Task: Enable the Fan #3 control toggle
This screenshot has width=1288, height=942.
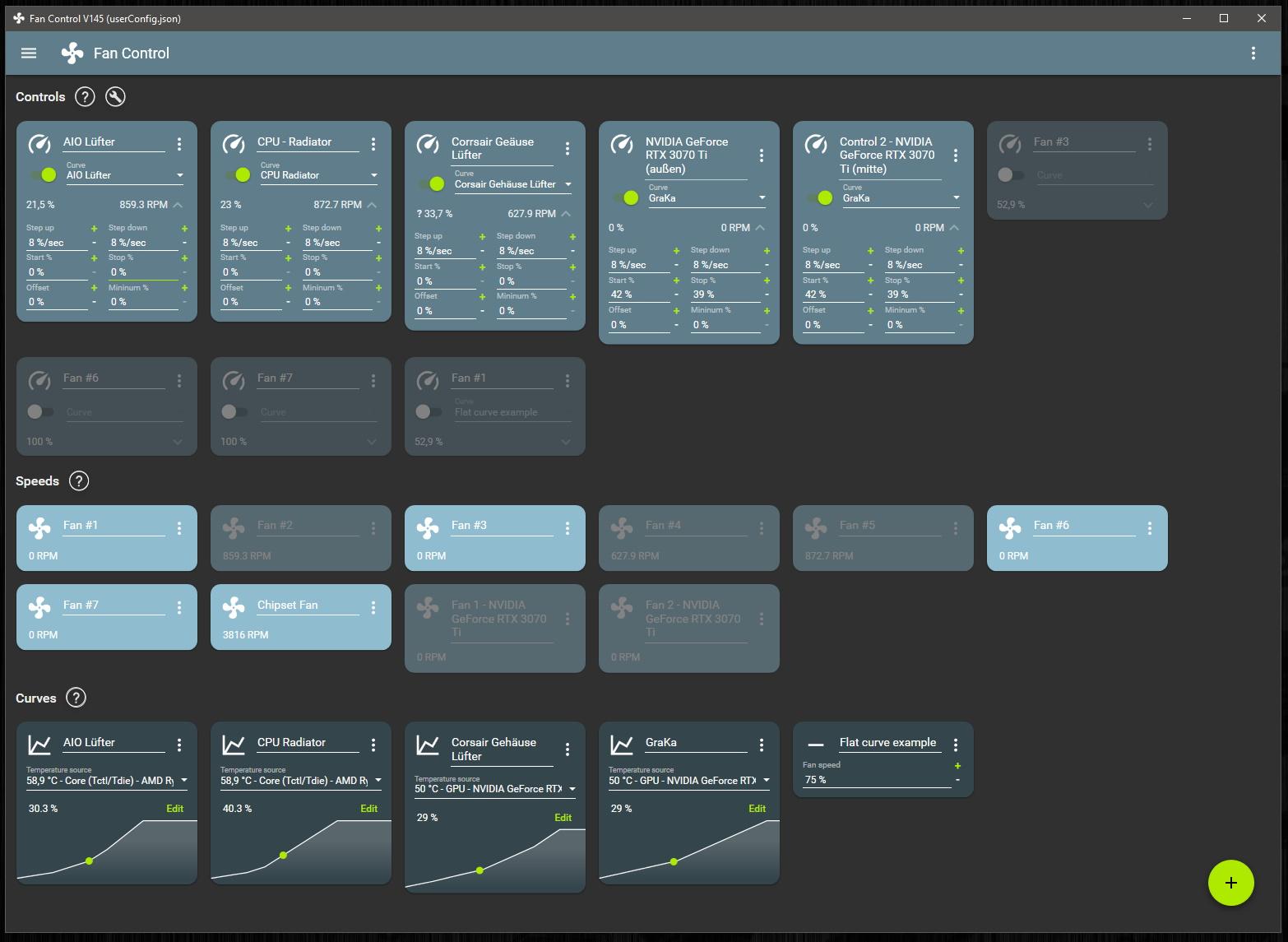Action: pyautogui.click(x=1011, y=174)
